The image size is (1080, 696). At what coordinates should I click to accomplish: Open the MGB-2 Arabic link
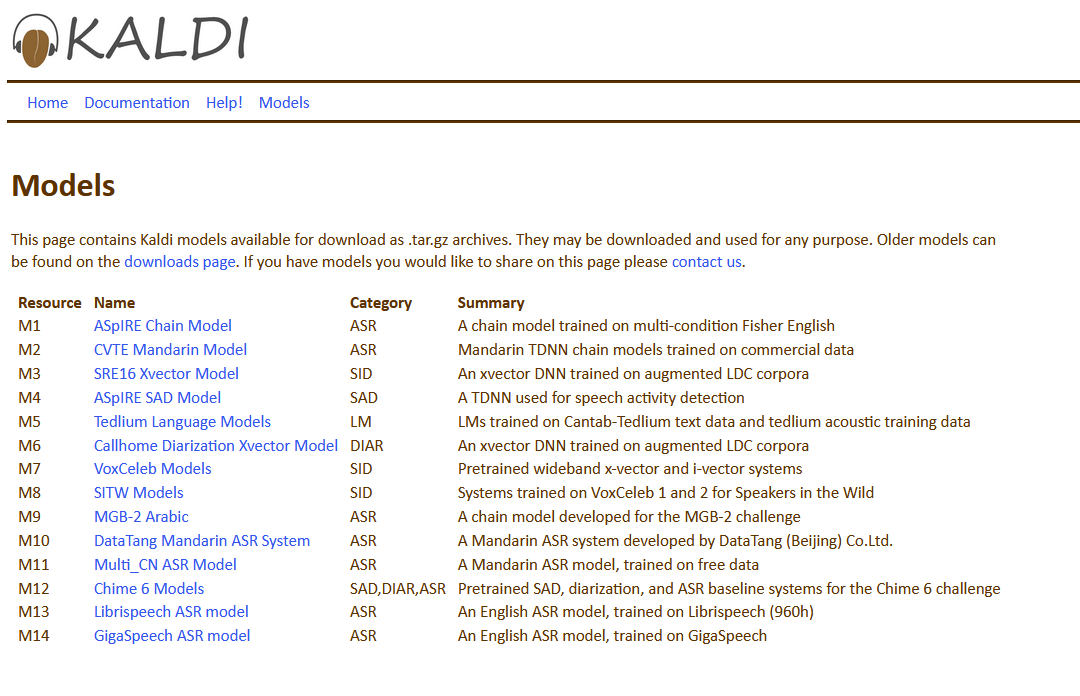click(x=141, y=517)
